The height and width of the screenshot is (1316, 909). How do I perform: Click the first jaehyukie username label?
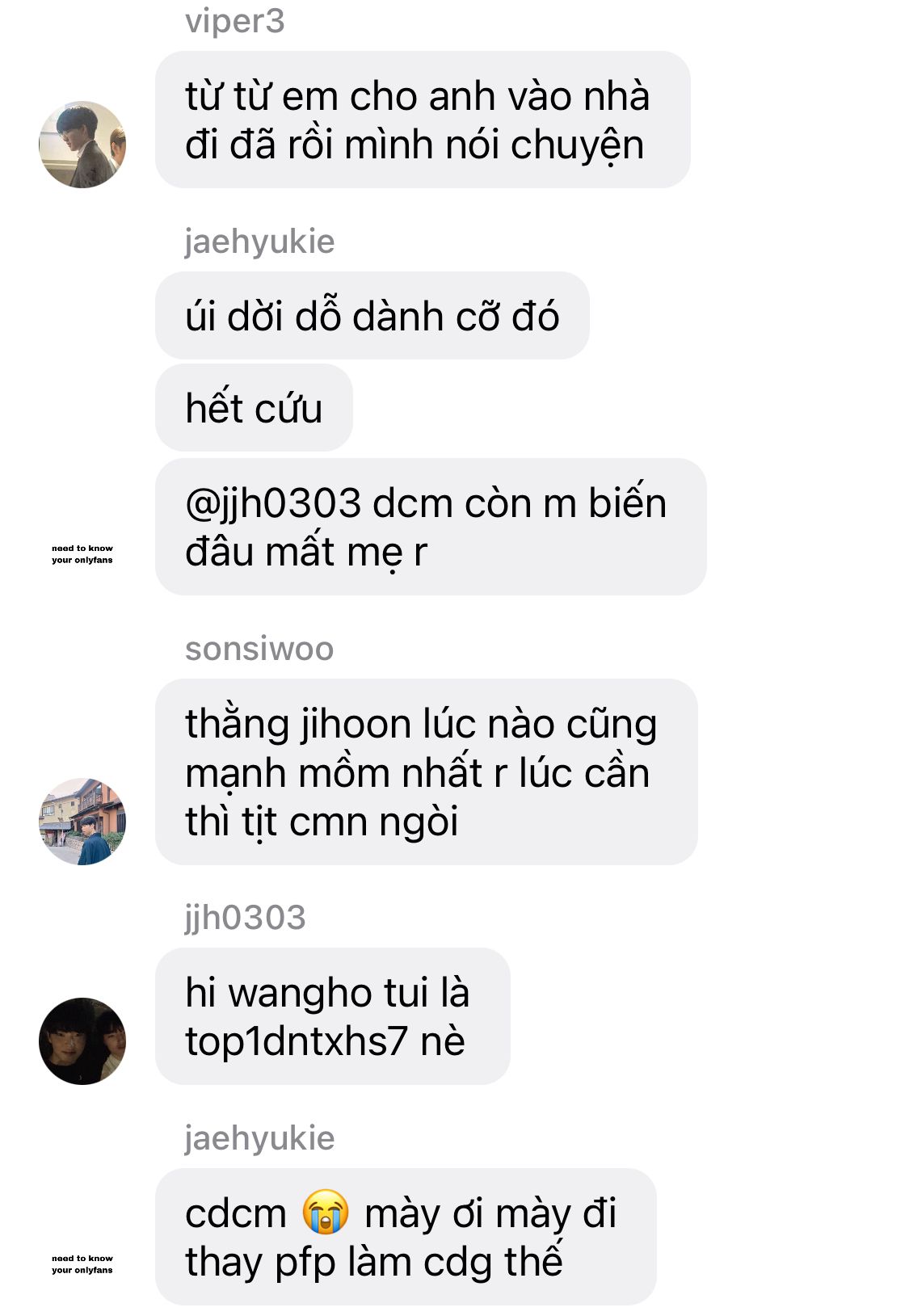click(x=259, y=242)
